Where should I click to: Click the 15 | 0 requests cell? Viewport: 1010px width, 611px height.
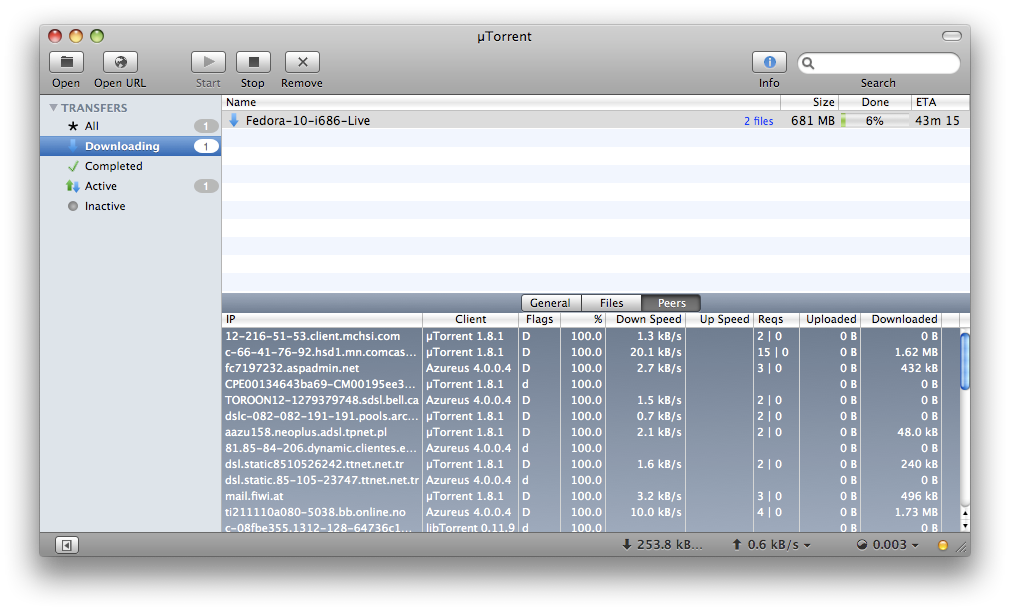(x=773, y=352)
